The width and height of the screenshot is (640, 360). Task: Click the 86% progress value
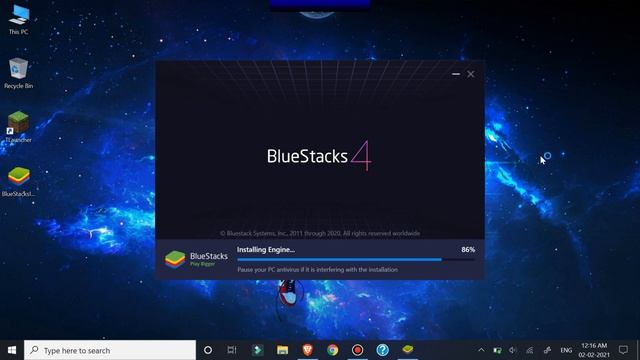468,249
